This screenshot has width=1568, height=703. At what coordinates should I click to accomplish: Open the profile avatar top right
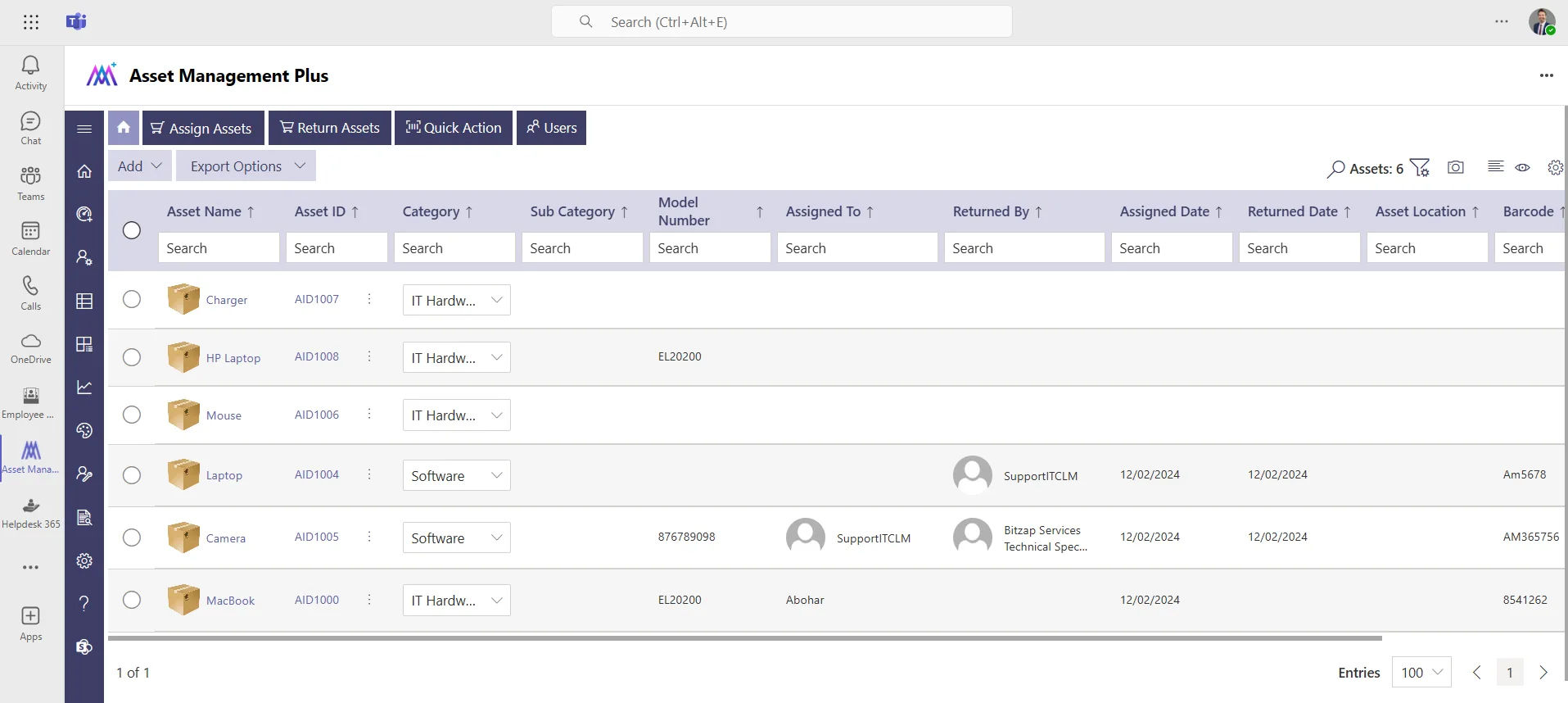pyautogui.click(x=1542, y=21)
